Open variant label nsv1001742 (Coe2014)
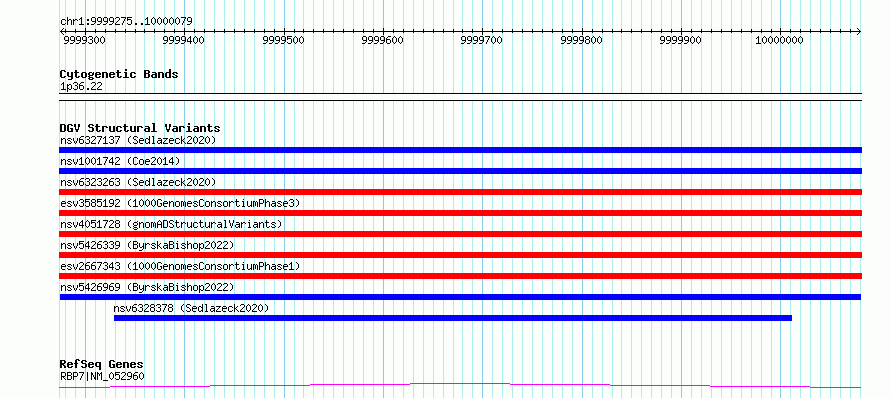Viewport: 890px width, 398px height. pyautogui.click(x=120, y=161)
